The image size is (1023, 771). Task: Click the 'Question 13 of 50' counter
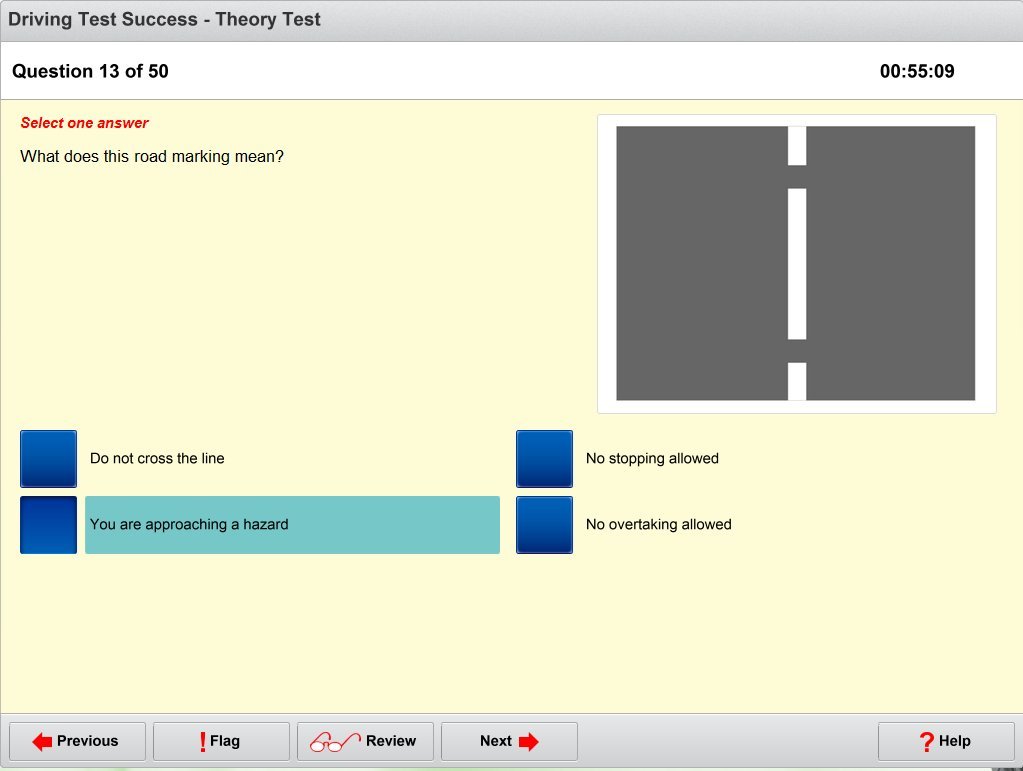[90, 72]
